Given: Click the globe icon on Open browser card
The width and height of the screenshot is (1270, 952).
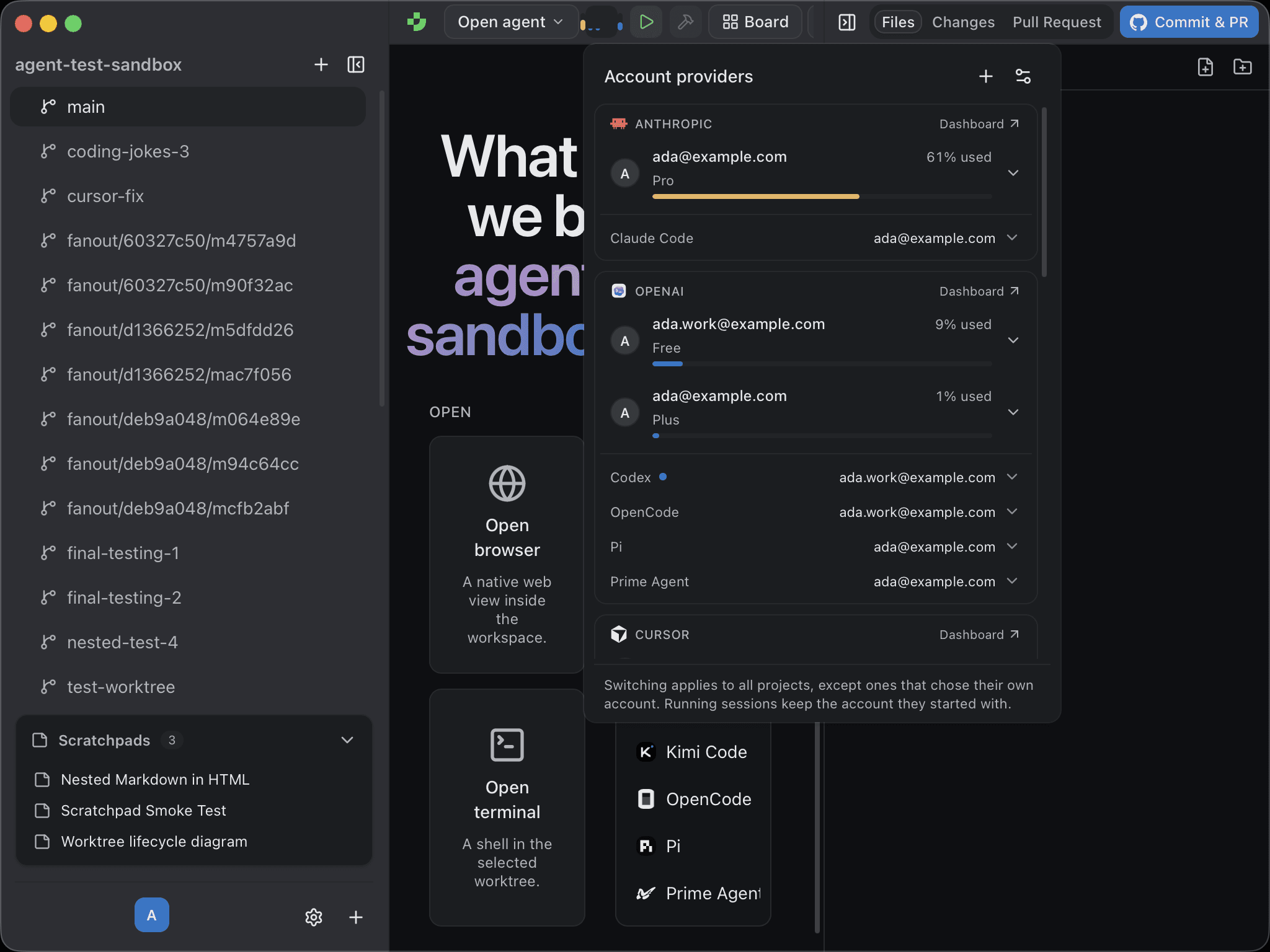Looking at the screenshot, I should click(x=507, y=483).
